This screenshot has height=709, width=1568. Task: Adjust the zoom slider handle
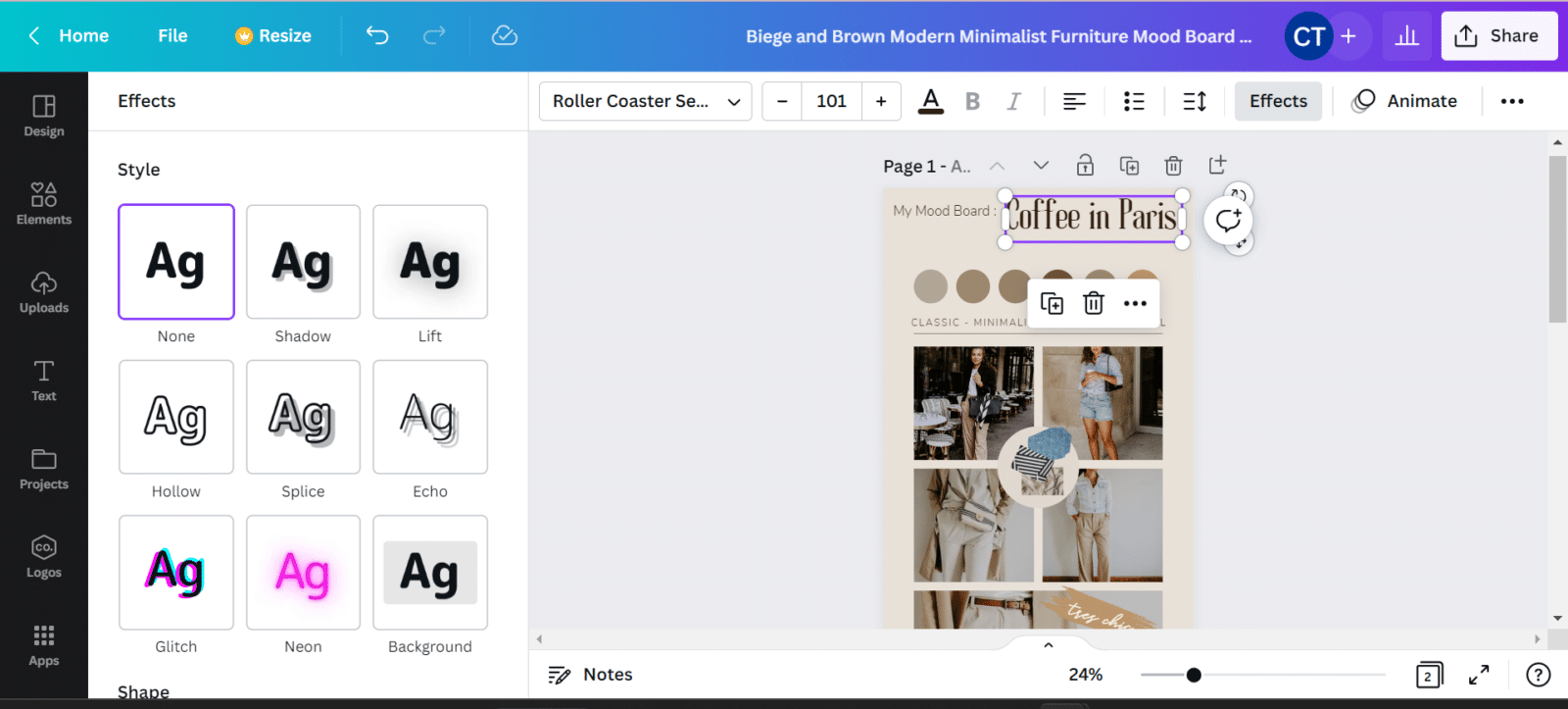pyautogui.click(x=1194, y=675)
